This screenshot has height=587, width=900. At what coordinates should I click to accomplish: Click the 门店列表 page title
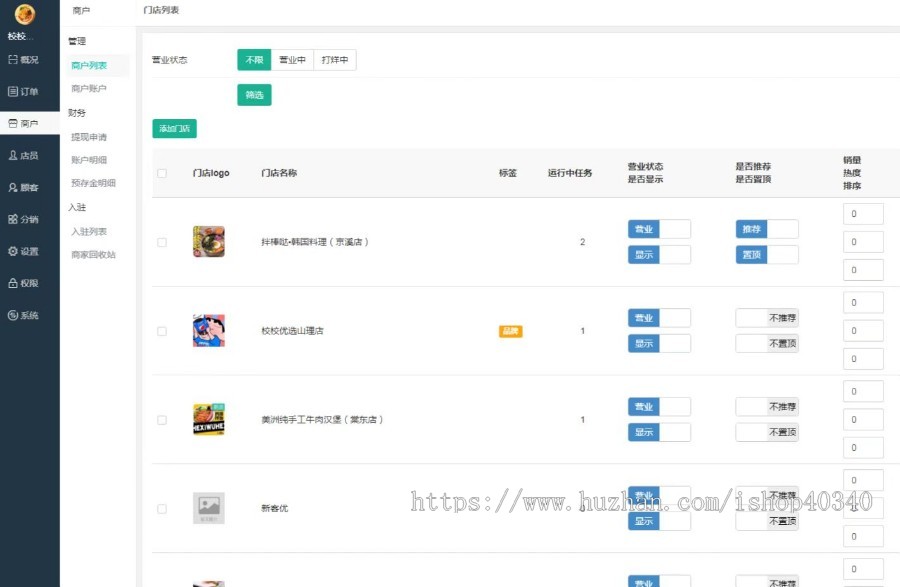click(x=161, y=10)
